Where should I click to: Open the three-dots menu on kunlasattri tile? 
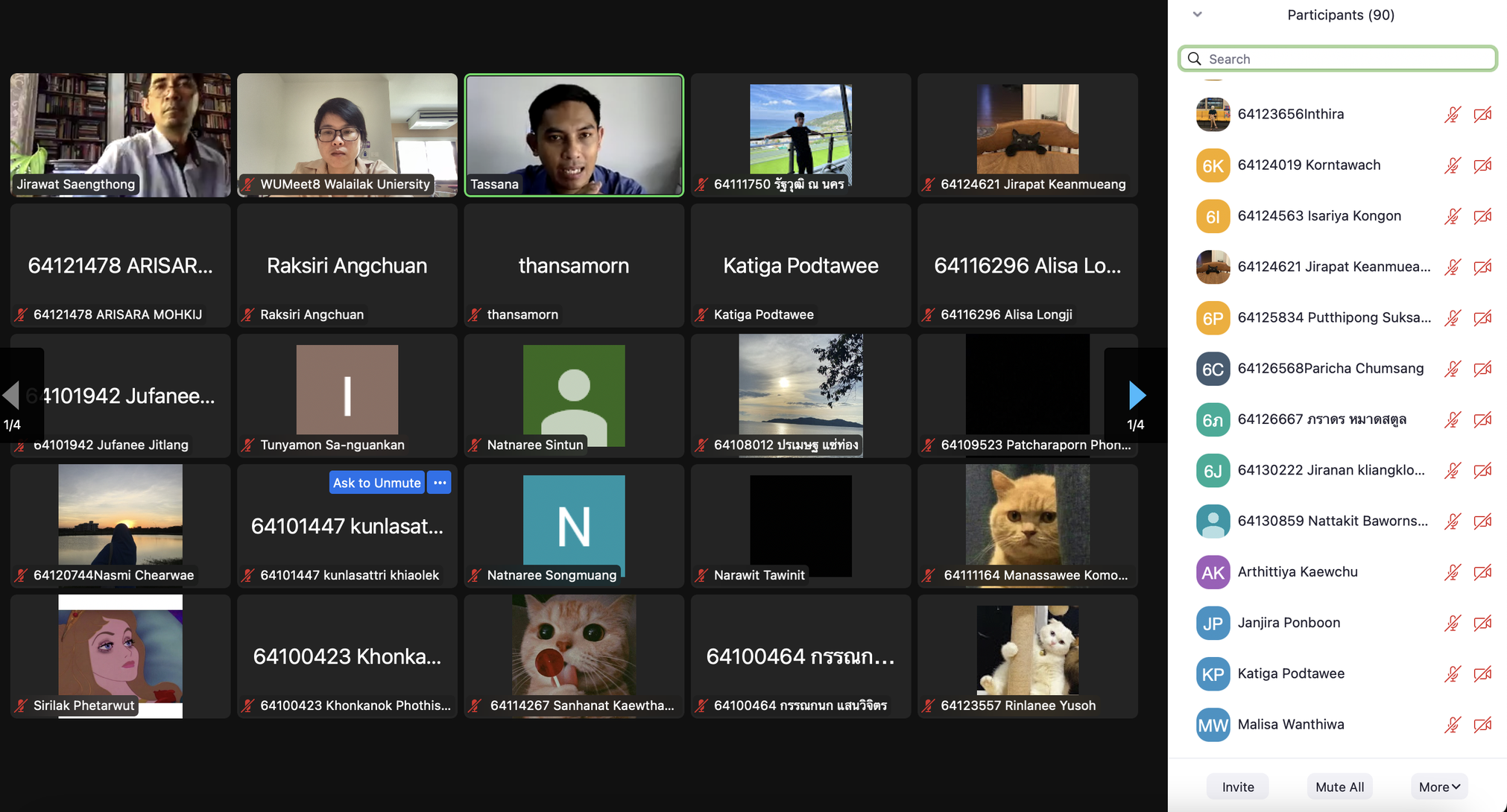[x=440, y=483]
